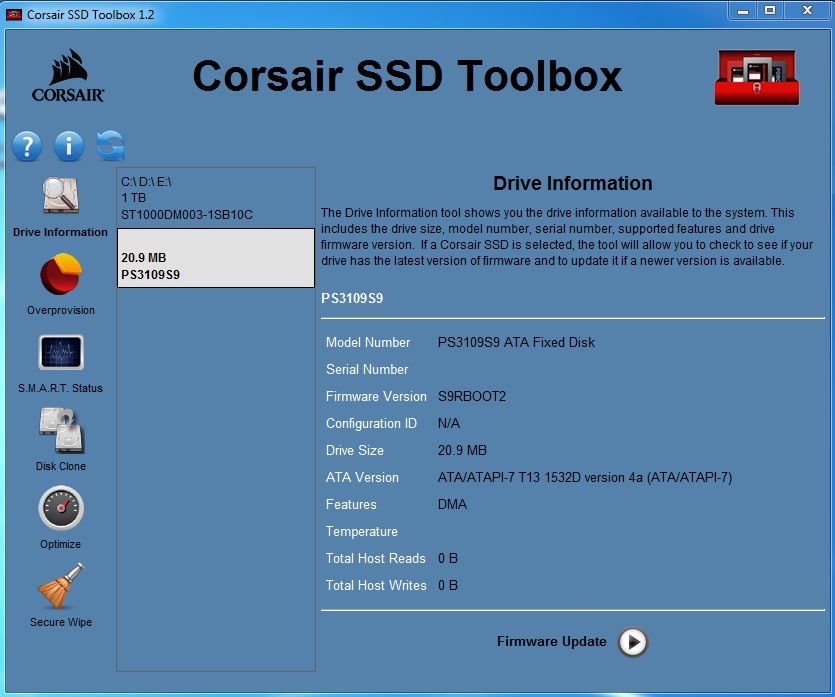Click the DMA features value
This screenshot has height=697, width=835.
(452, 505)
